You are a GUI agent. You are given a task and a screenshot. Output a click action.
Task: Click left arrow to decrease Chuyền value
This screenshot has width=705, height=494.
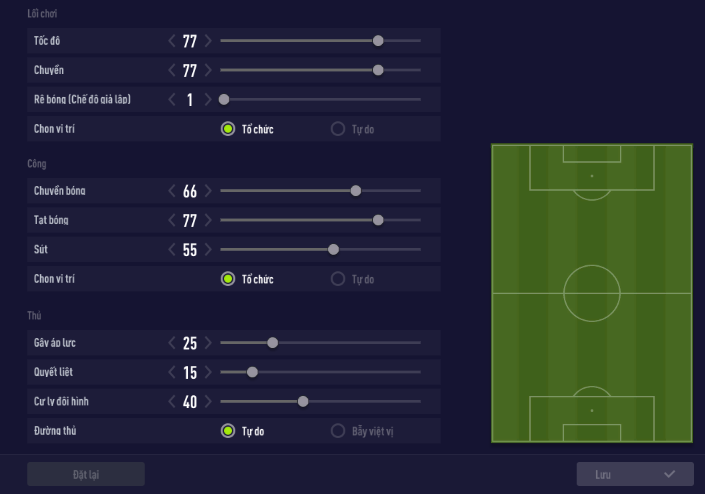point(172,71)
